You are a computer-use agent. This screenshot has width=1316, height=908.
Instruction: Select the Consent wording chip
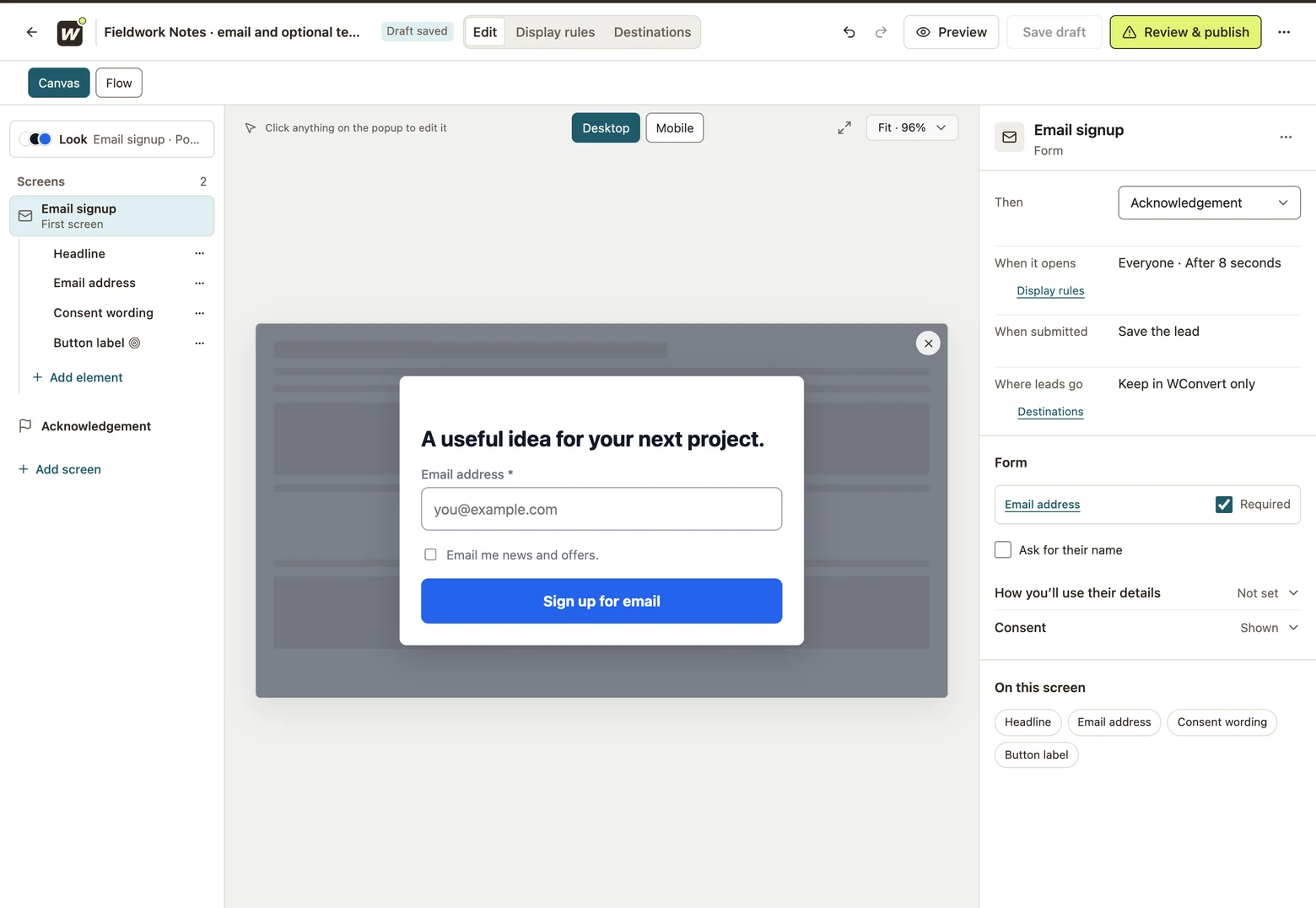(x=1222, y=722)
